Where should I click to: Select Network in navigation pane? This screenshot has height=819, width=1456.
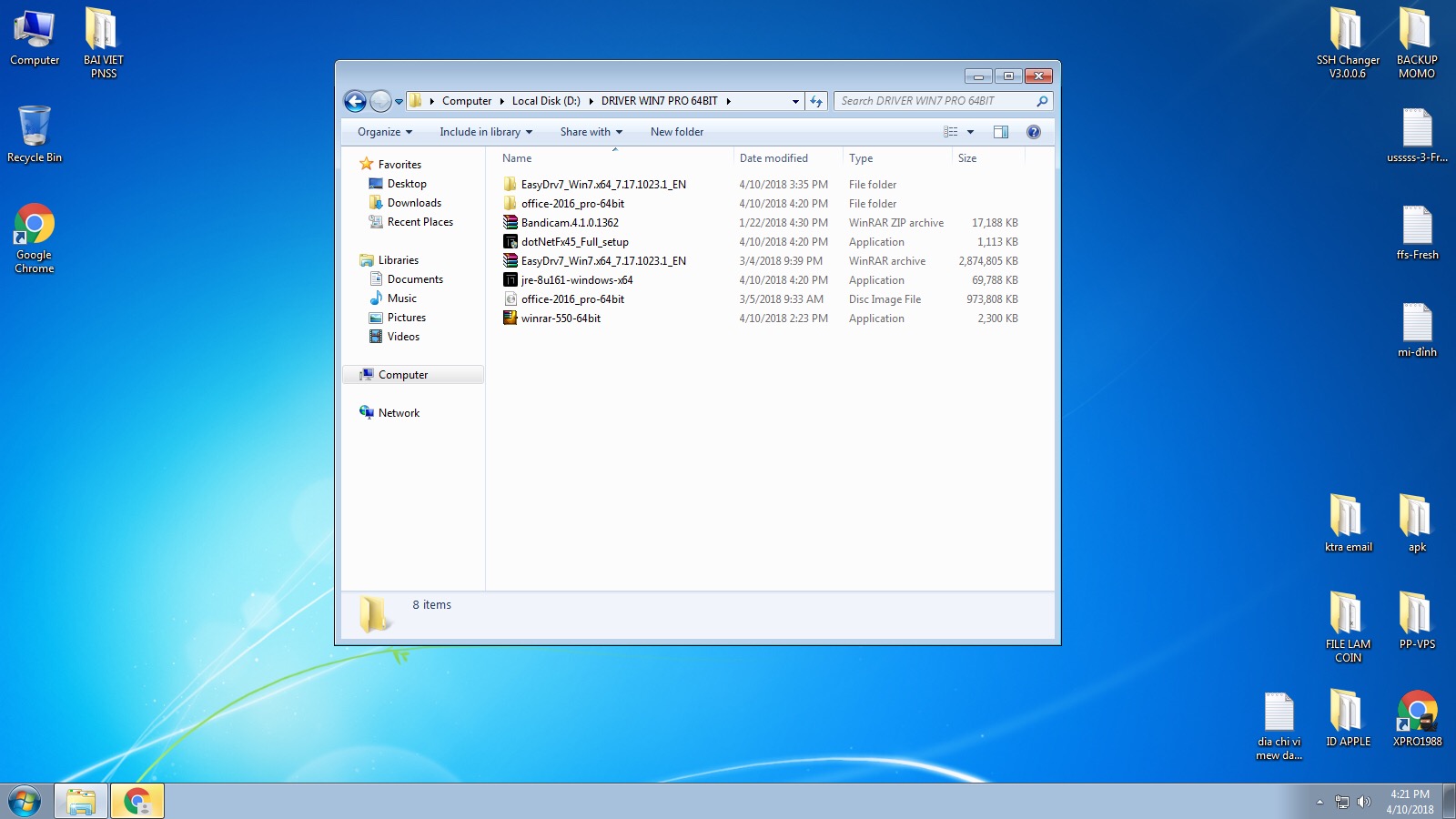399,413
